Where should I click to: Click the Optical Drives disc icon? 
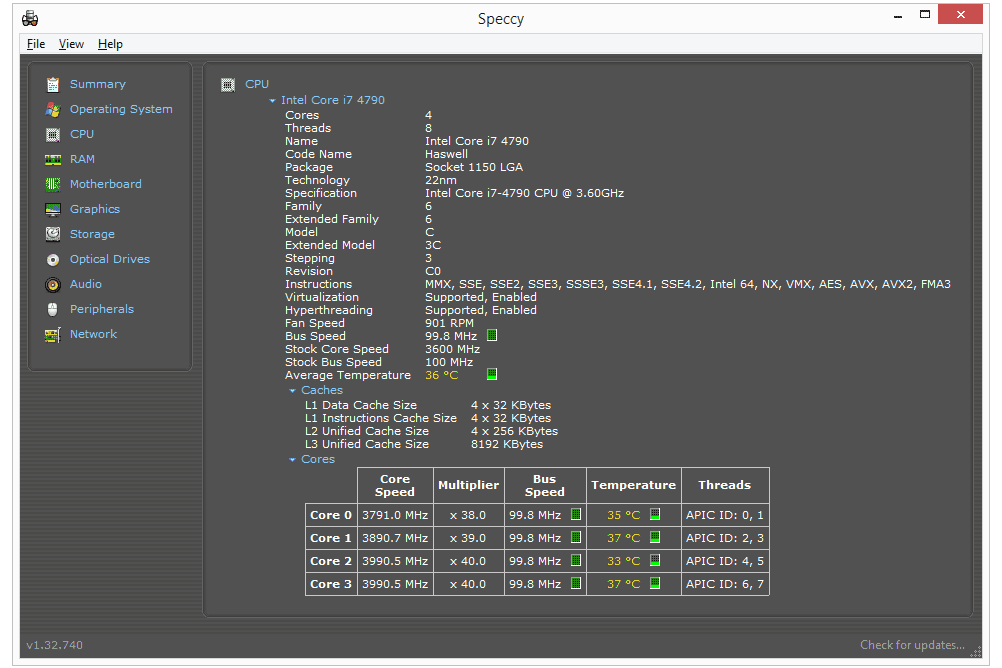[53, 260]
